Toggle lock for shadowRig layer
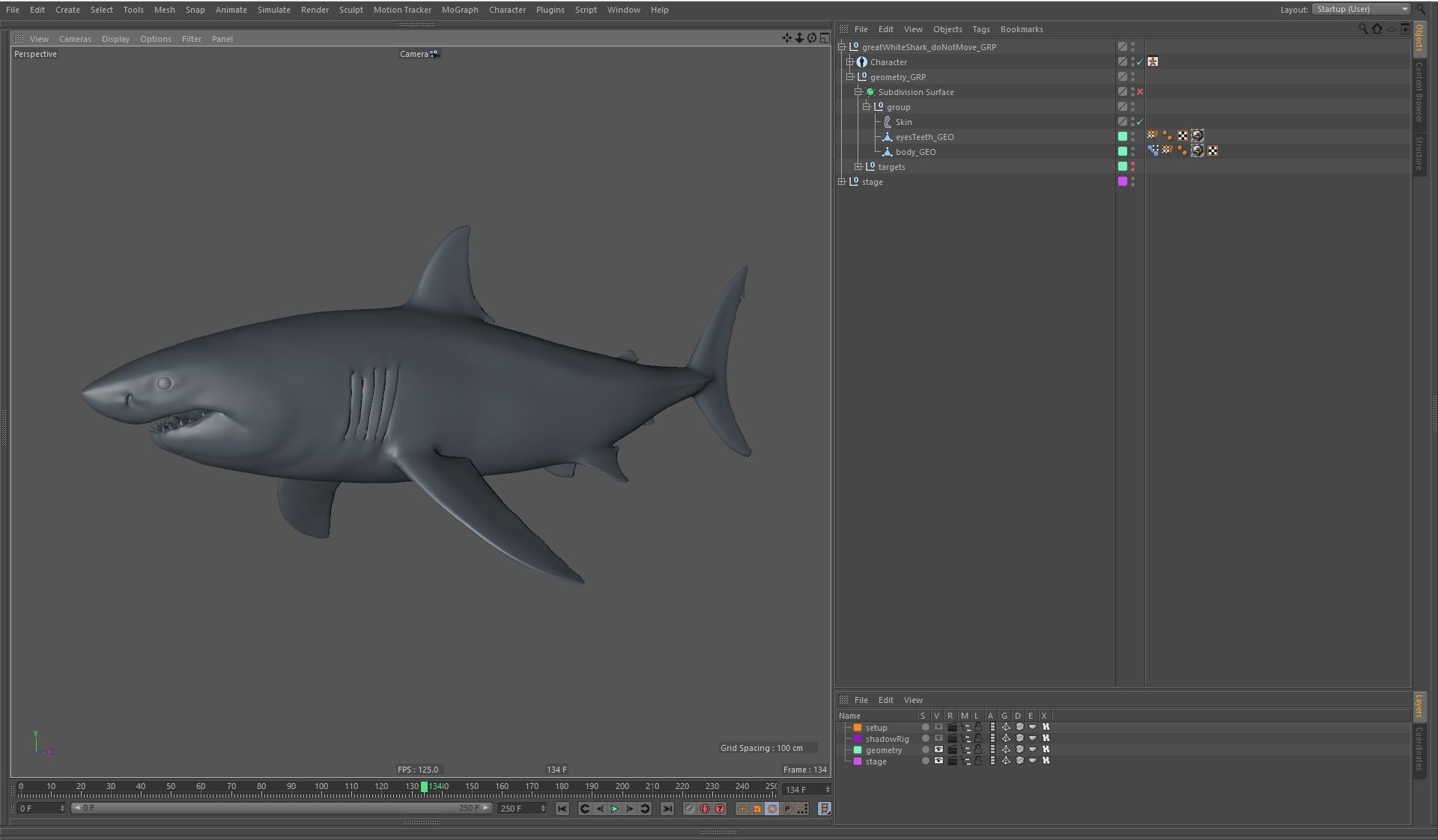This screenshot has width=1438, height=840. pos(978,738)
